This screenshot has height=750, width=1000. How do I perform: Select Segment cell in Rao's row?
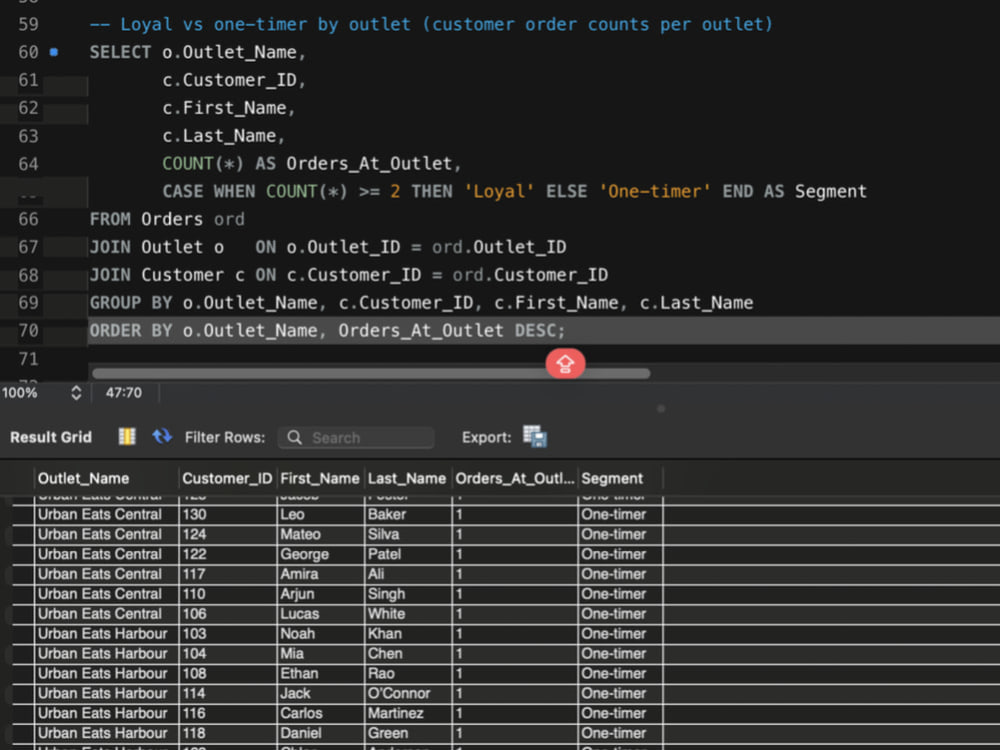[621, 673]
